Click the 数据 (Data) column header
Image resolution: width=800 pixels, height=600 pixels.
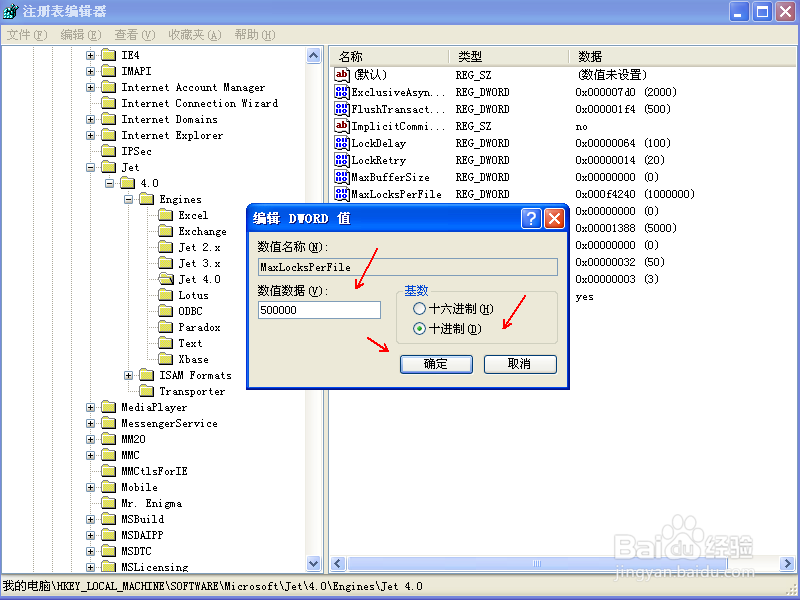(682, 56)
